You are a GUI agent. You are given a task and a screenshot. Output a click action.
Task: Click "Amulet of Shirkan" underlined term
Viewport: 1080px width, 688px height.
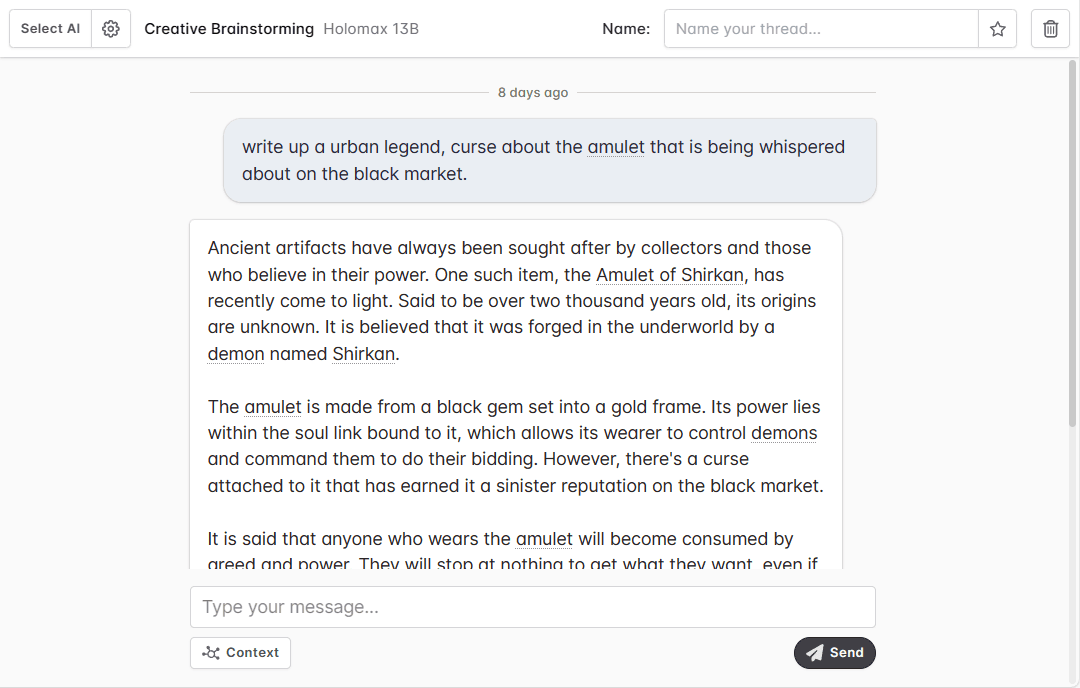(670, 275)
